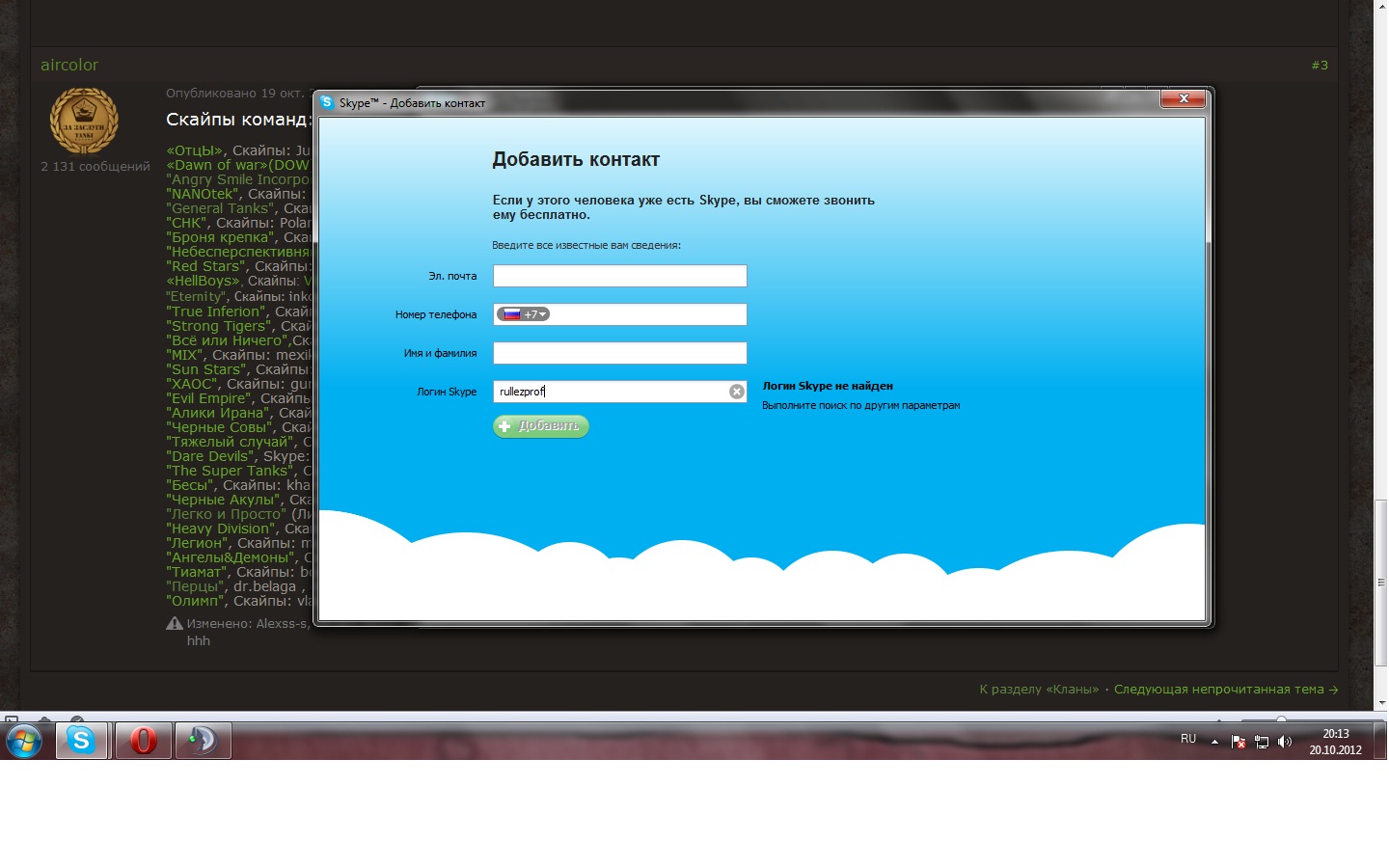Click the "Легион" clan link
Viewport: 1389px width, 868px height.
(x=198, y=543)
